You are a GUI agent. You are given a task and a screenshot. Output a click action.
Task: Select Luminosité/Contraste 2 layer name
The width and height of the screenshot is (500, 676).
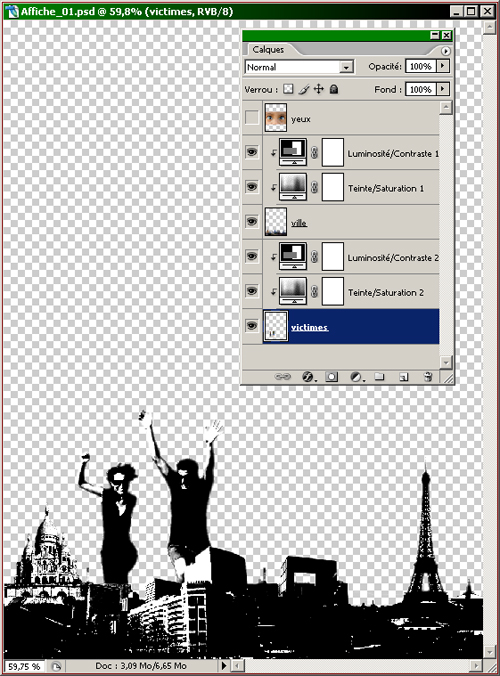393,258
